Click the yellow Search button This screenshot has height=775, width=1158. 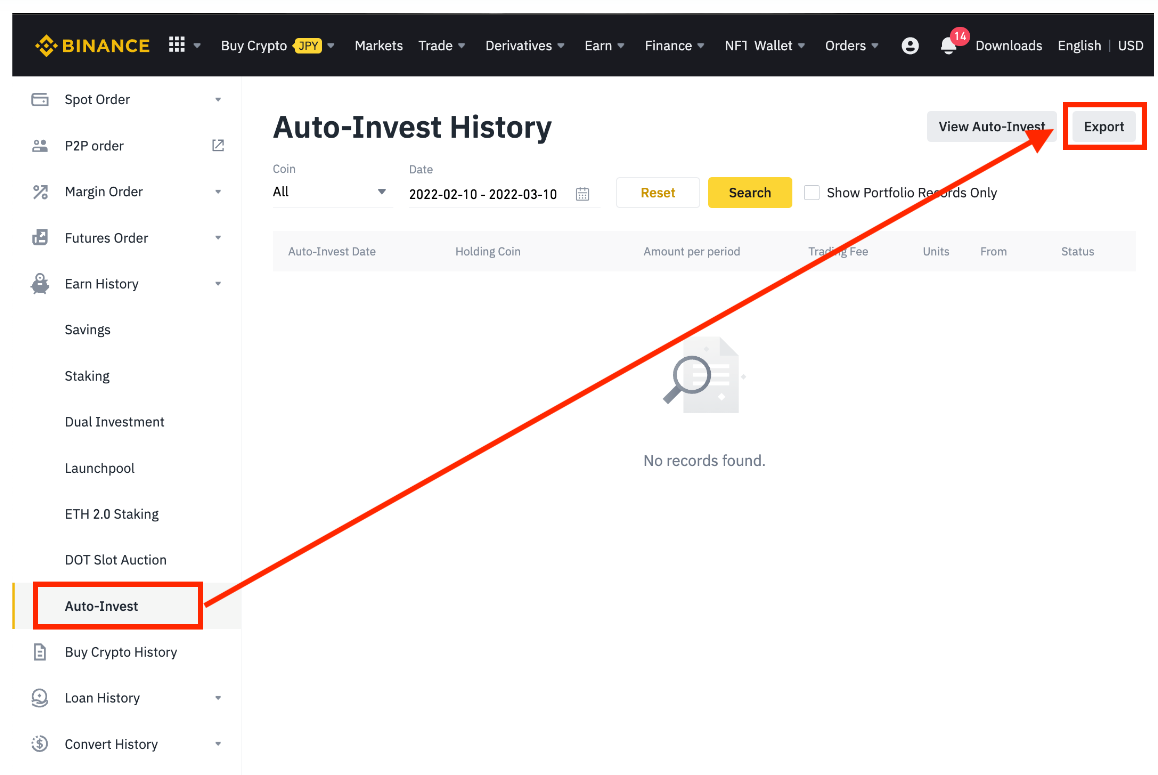tap(750, 193)
